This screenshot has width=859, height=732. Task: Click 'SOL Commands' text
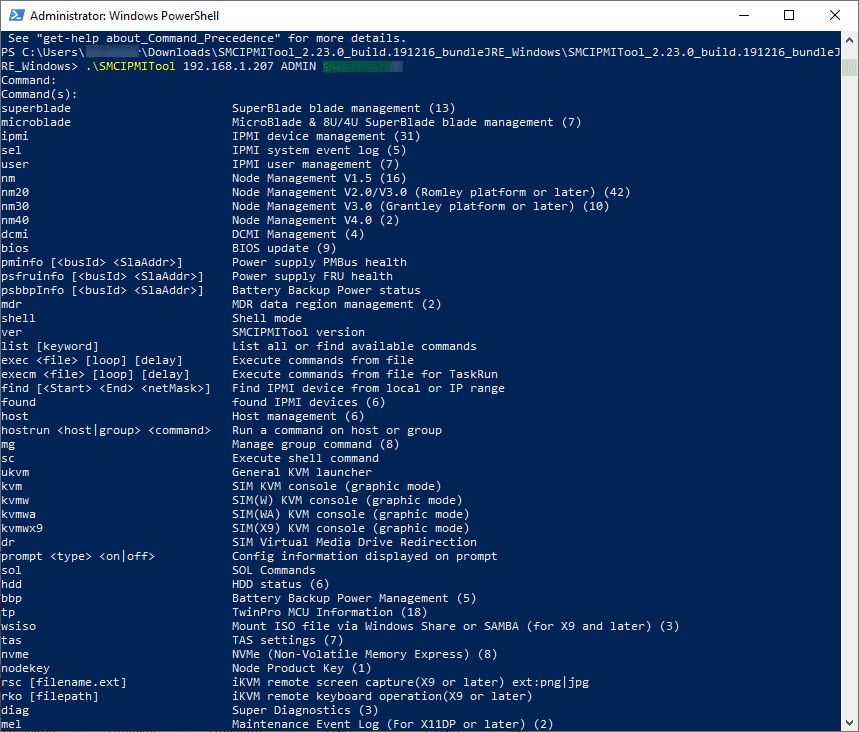[273, 570]
